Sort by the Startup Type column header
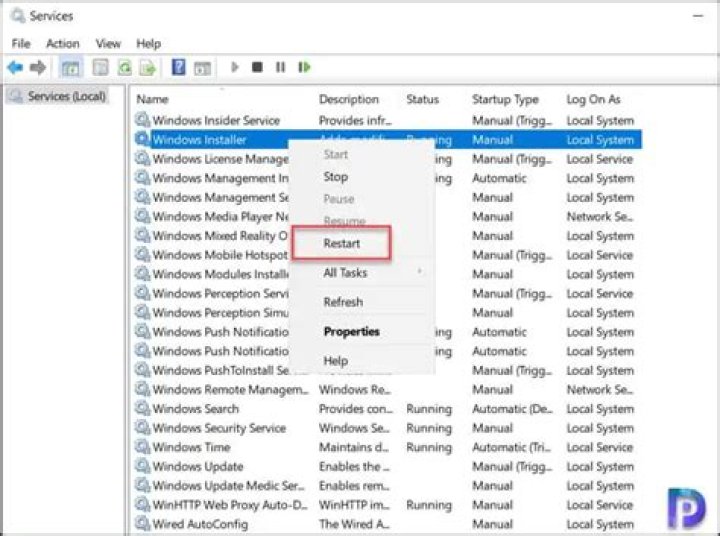The height and width of the screenshot is (536, 720). (x=505, y=99)
